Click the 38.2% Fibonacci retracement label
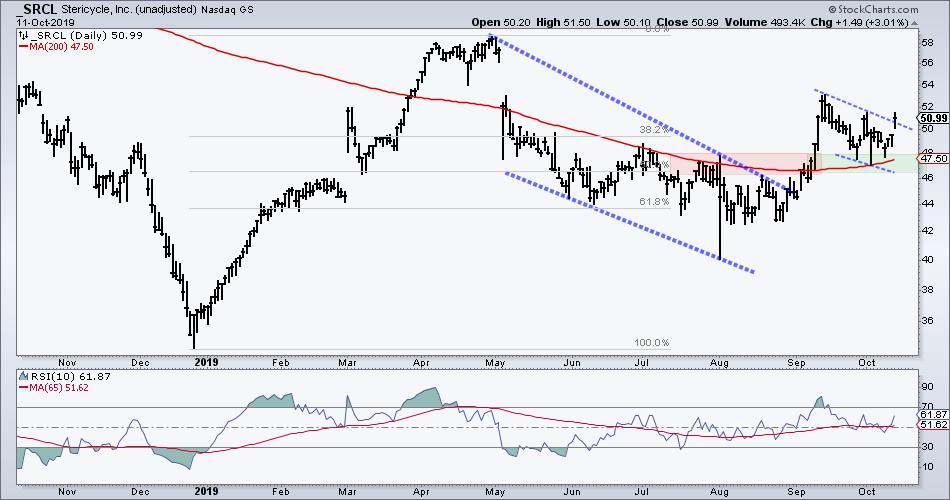Image resolution: width=950 pixels, height=500 pixels. tap(654, 130)
